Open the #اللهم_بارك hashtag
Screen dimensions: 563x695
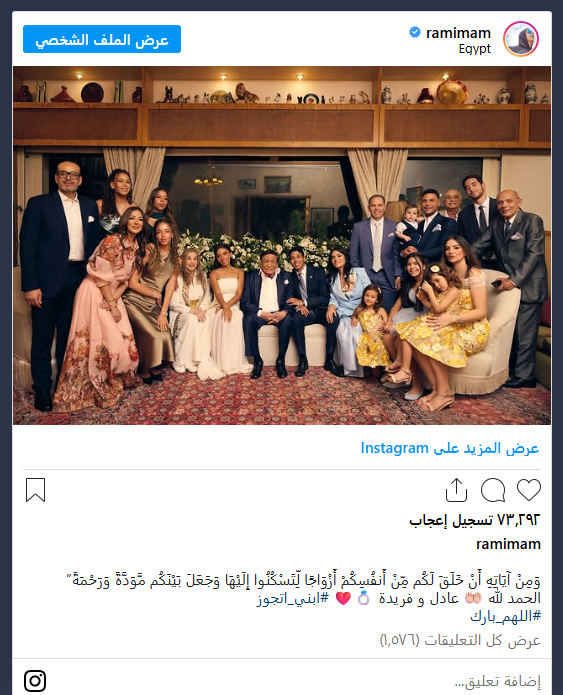505,617
